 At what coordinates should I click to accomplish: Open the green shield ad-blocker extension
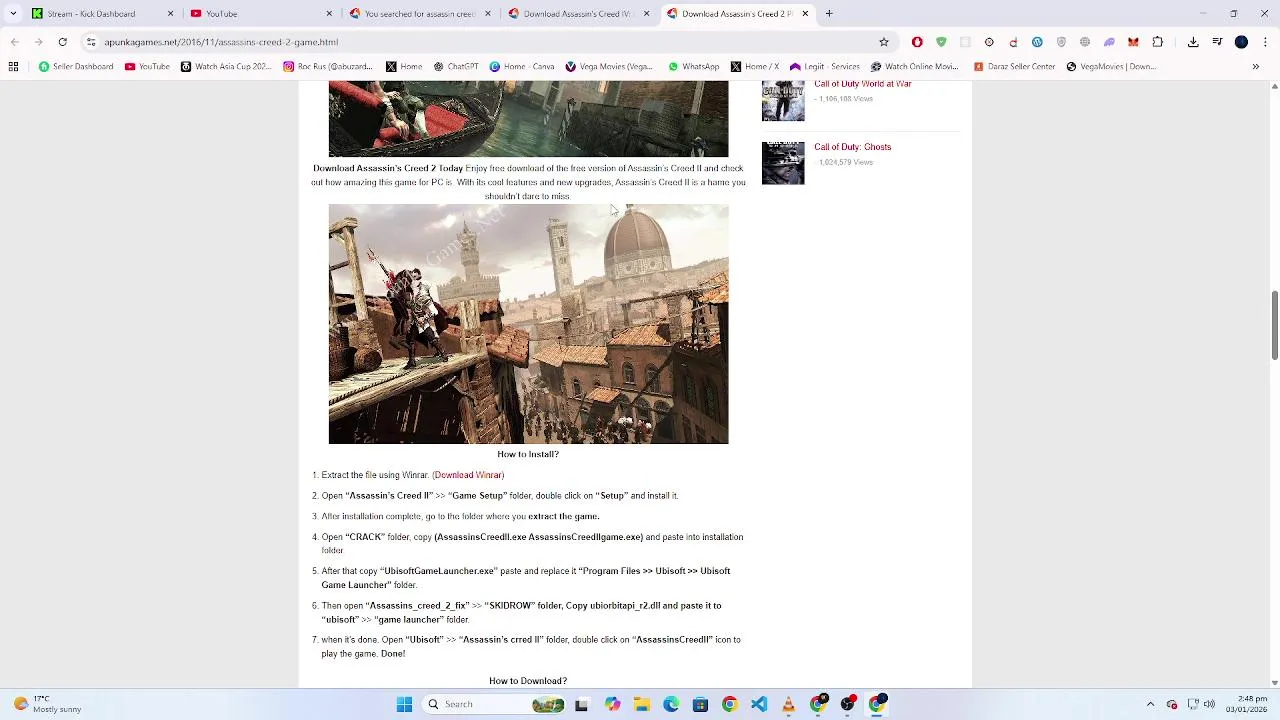point(941,42)
